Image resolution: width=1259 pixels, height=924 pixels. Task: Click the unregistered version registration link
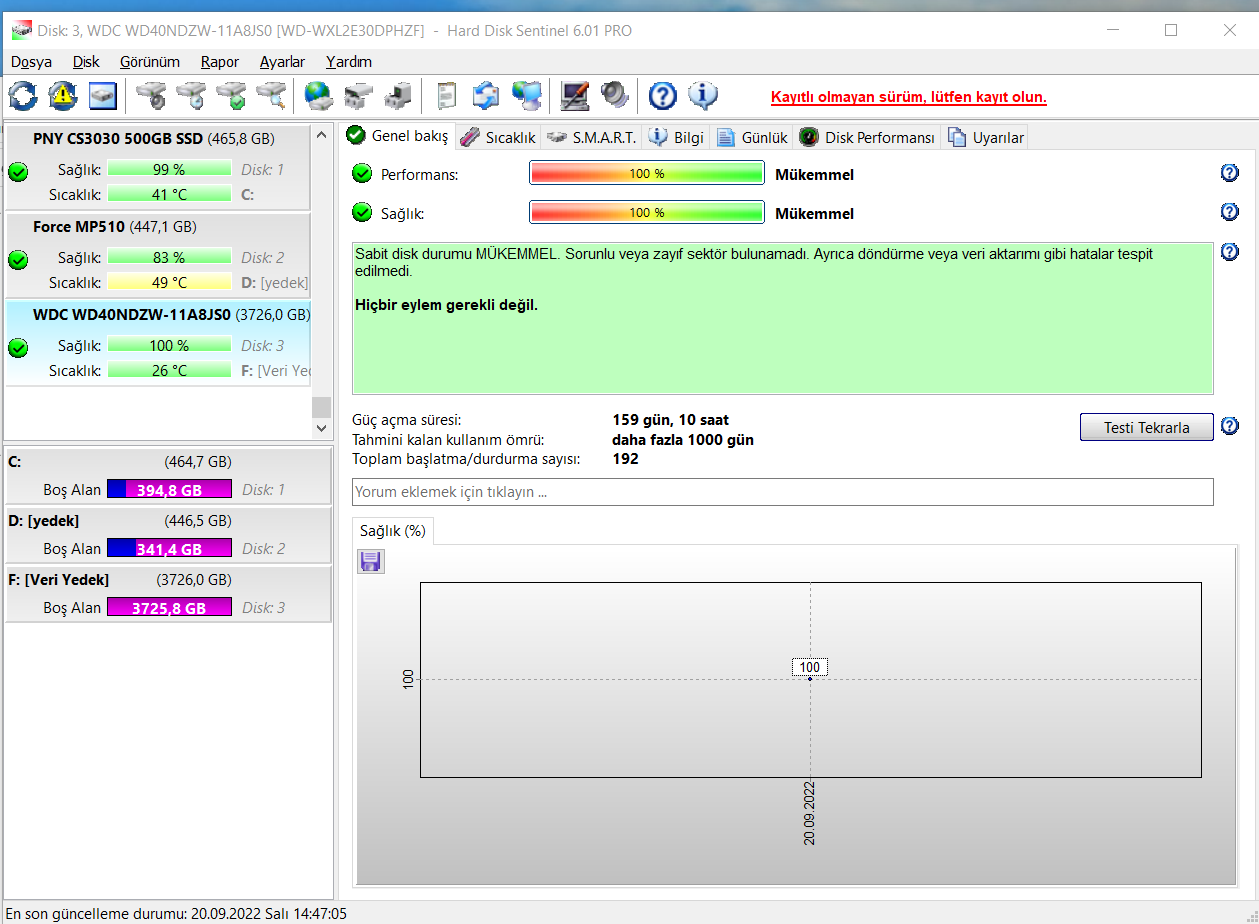pyautogui.click(x=908, y=98)
